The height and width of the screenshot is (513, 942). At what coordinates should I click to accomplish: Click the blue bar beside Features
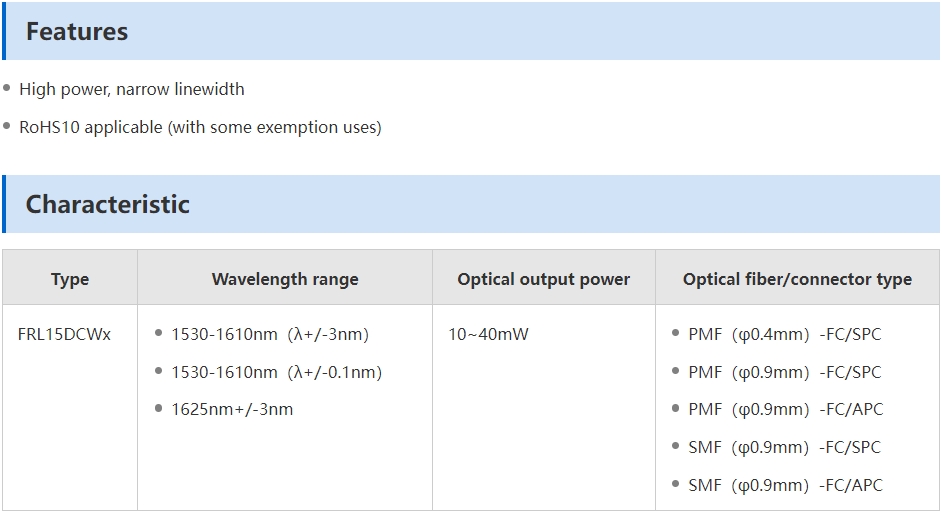(4, 31)
